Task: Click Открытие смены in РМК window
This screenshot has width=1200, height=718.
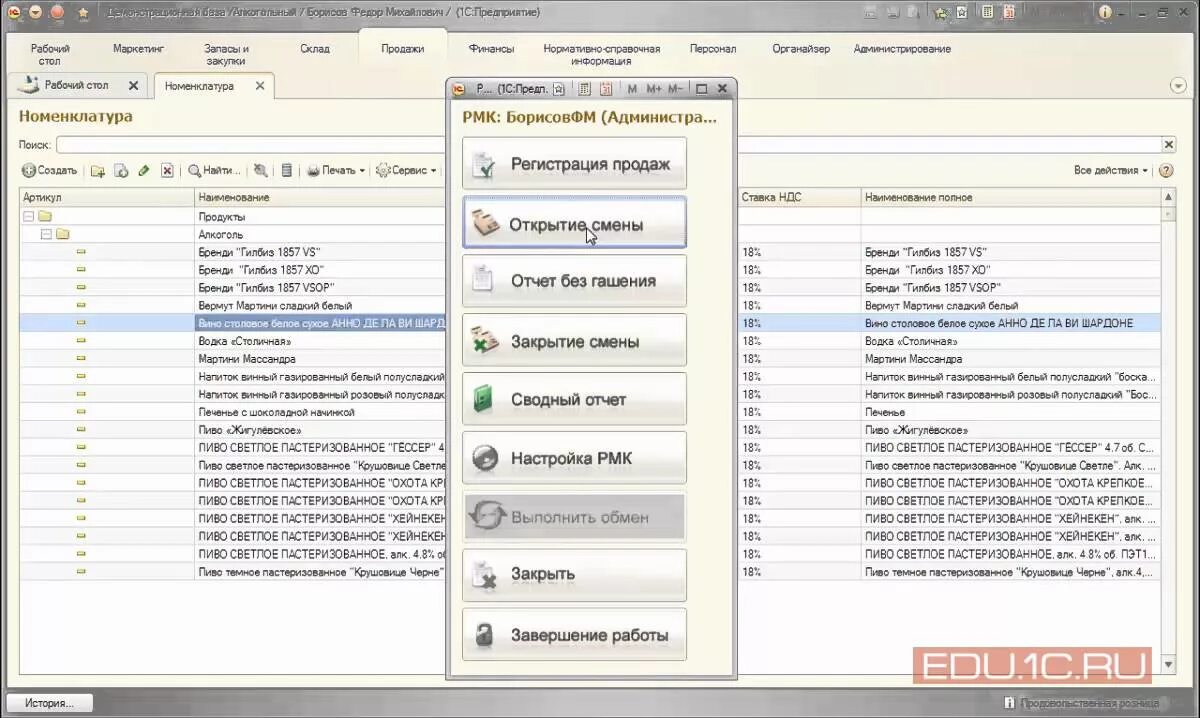Action: [575, 223]
